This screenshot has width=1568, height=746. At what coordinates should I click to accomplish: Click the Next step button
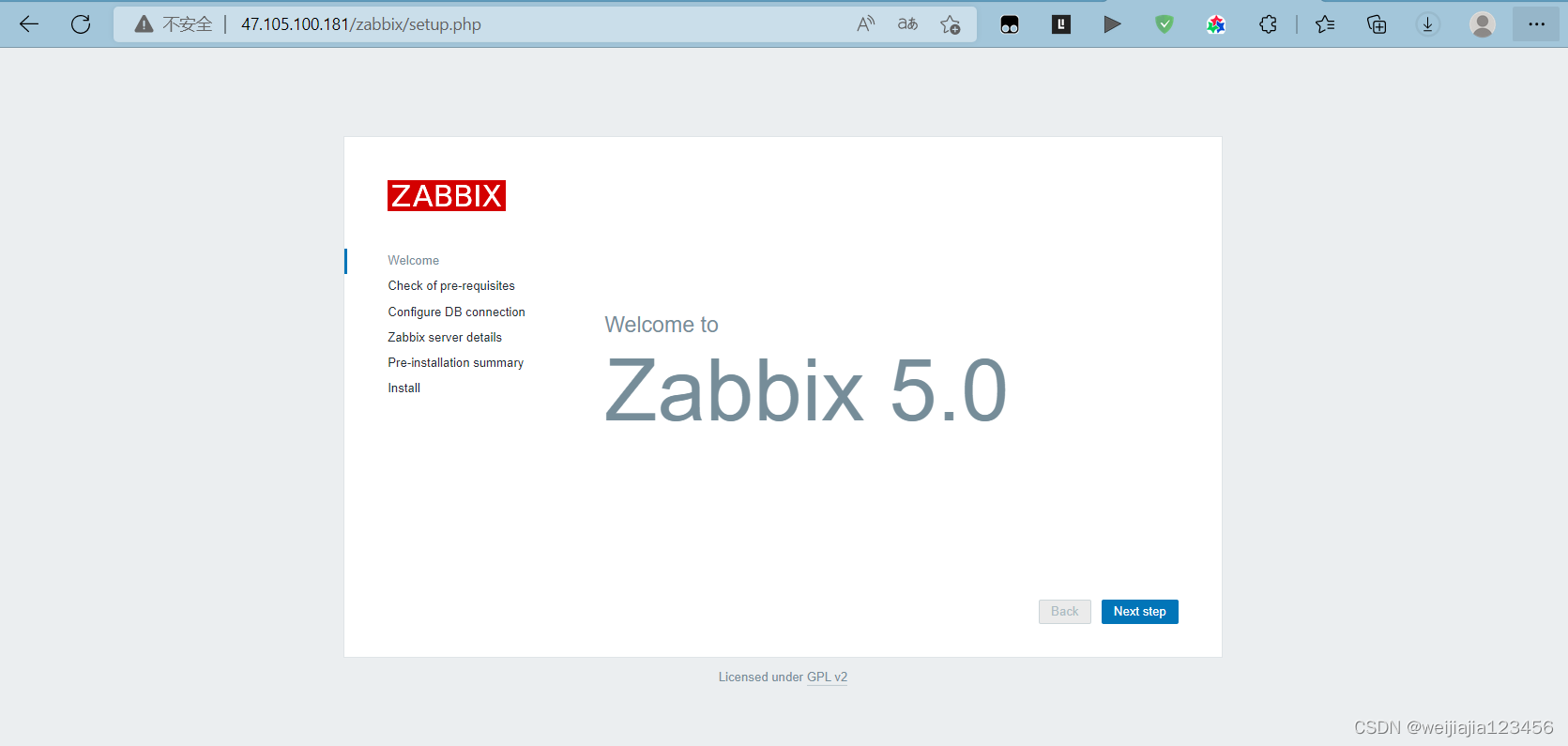(x=1140, y=612)
